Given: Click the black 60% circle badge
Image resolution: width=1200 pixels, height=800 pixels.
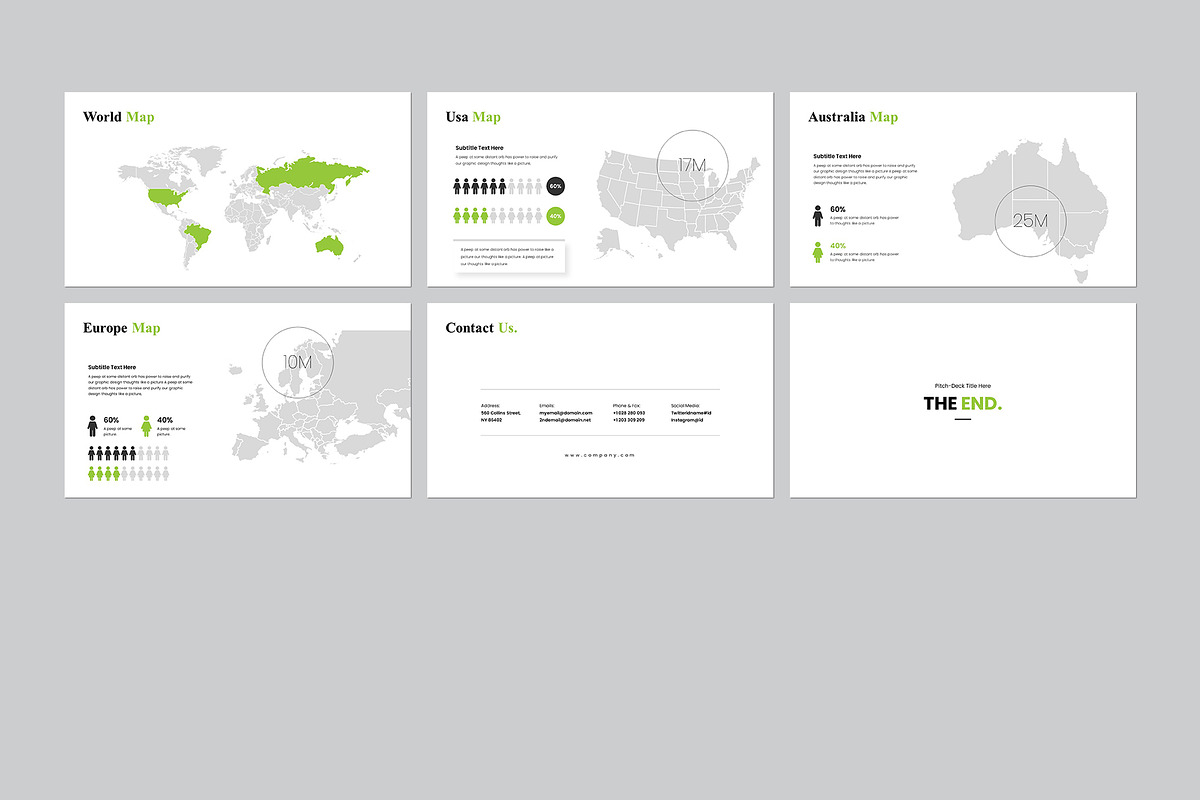Looking at the screenshot, I should tap(556, 186).
